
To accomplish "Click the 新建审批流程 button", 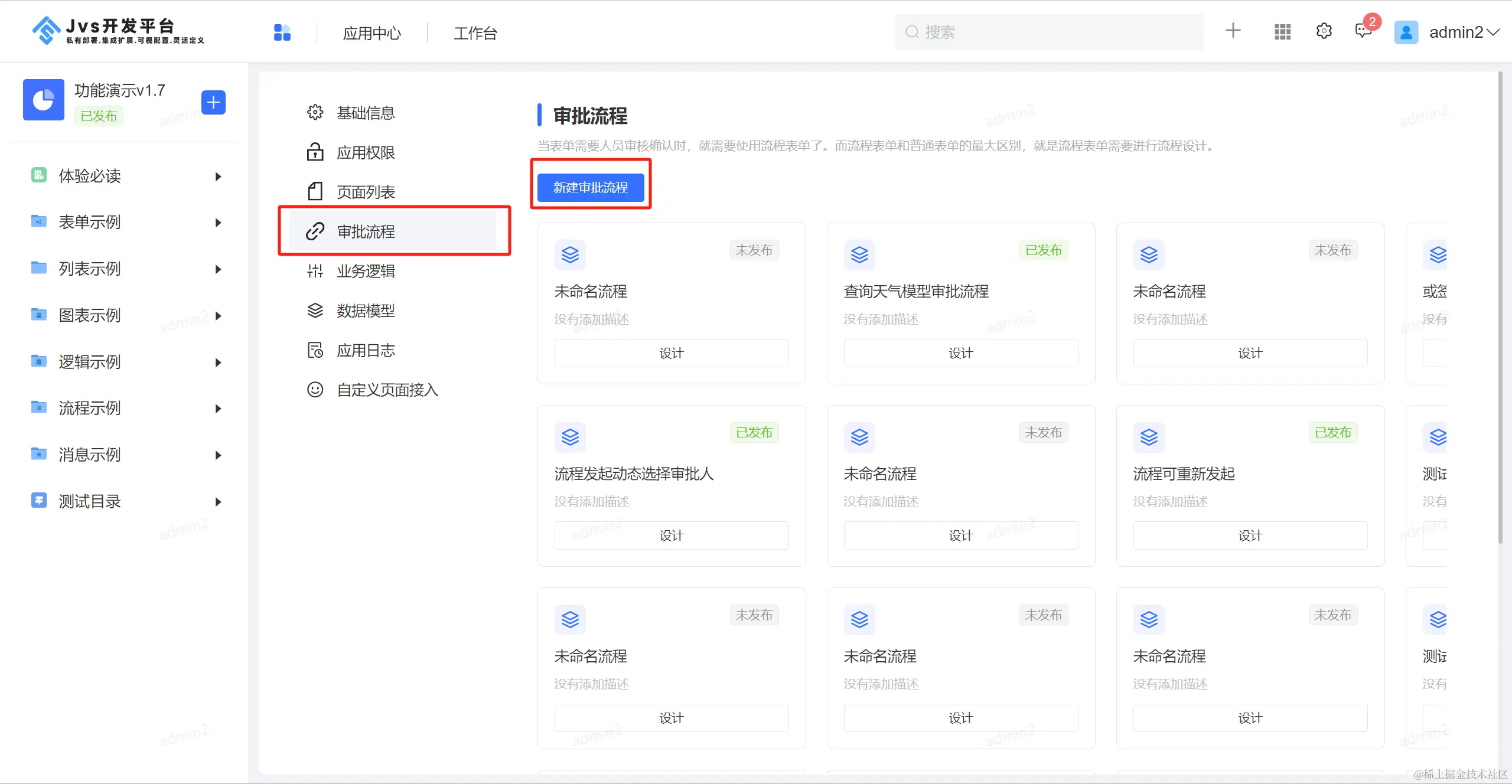I will (x=590, y=188).
